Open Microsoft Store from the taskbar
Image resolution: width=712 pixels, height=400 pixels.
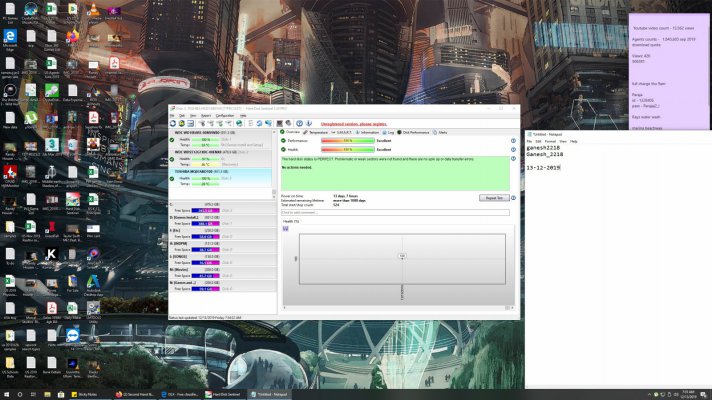pyautogui.click(x=61, y=395)
